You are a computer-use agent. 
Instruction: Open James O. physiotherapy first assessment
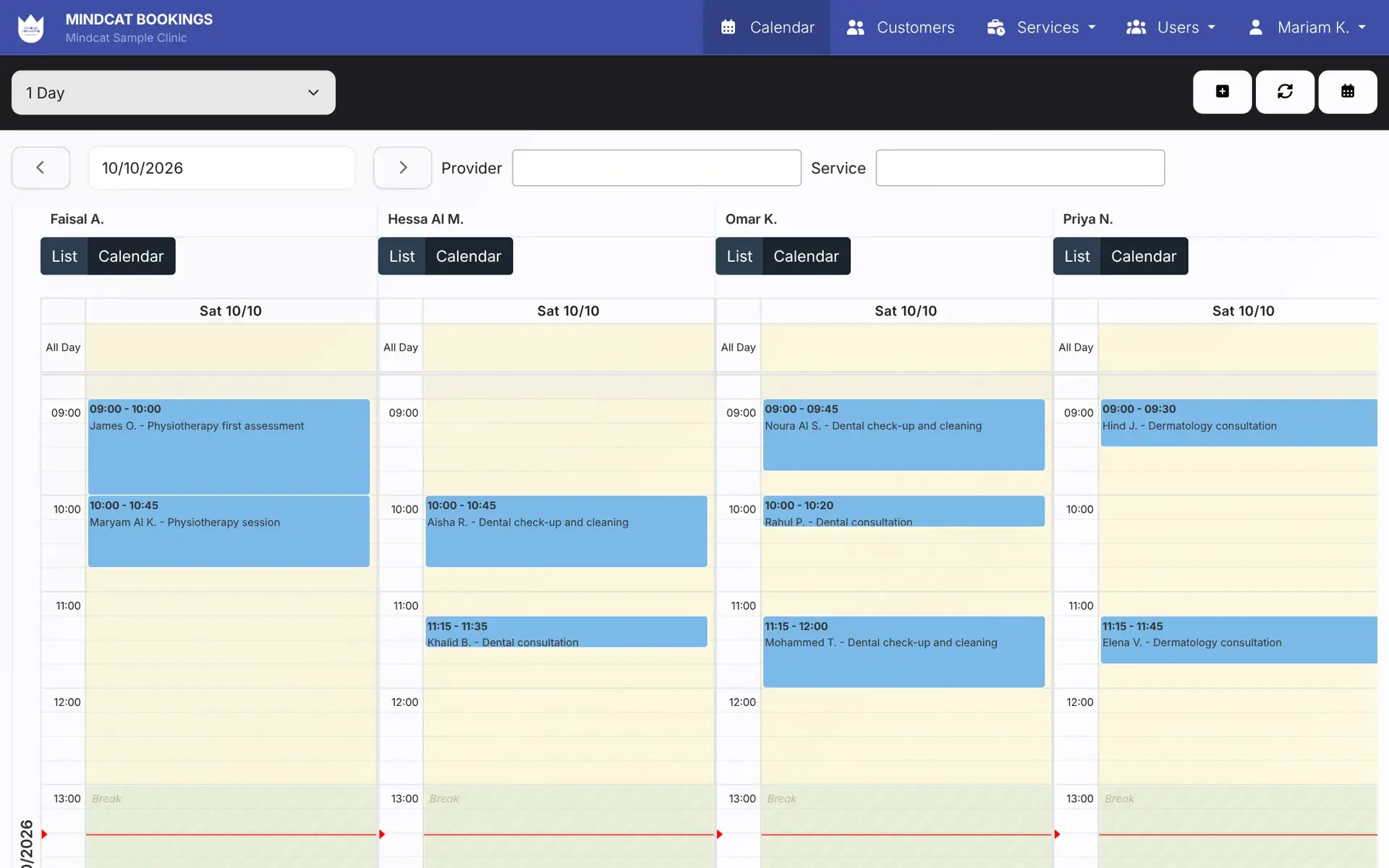[229, 446]
